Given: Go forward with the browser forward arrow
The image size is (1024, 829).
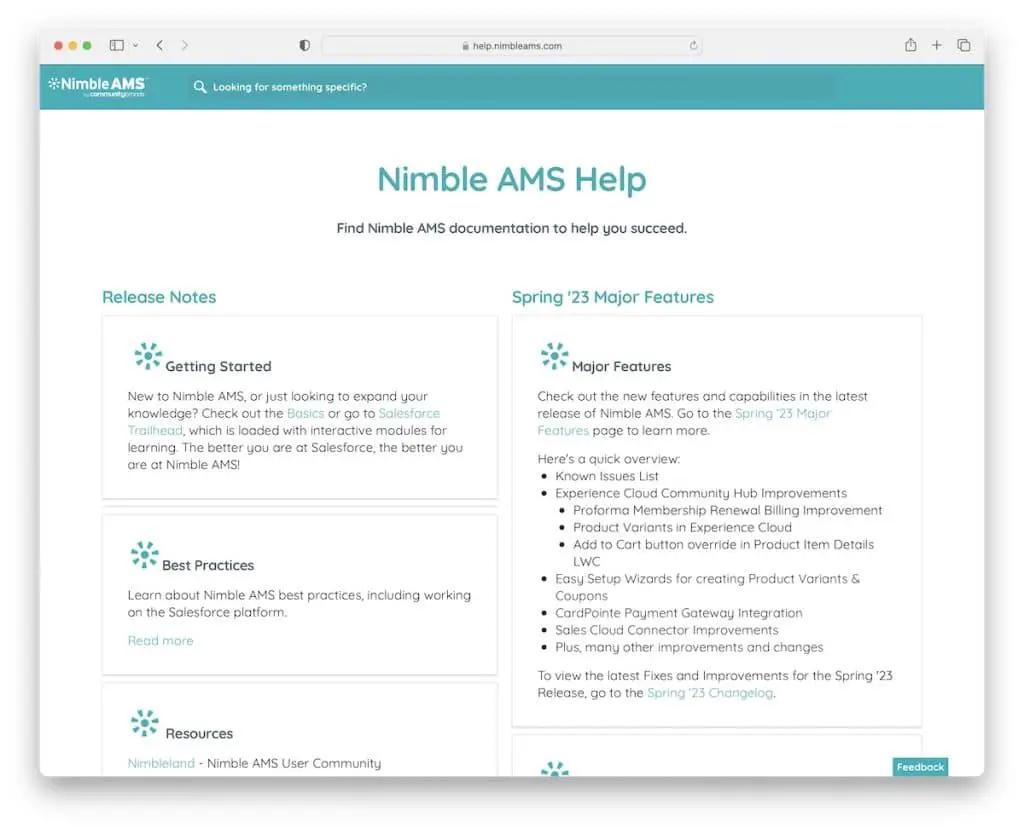Looking at the screenshot, I should [x=185, y=45].
